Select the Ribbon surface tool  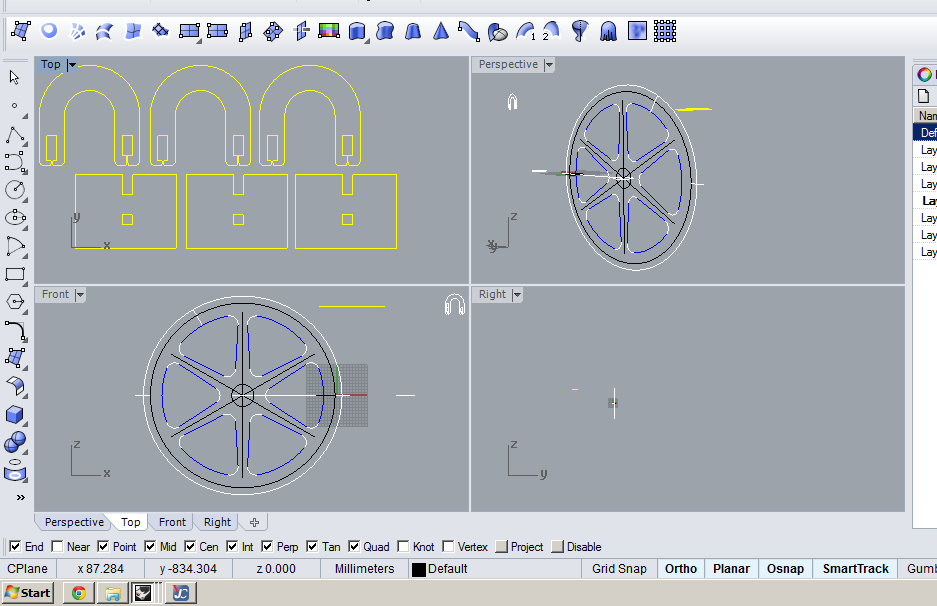(469, 31)
